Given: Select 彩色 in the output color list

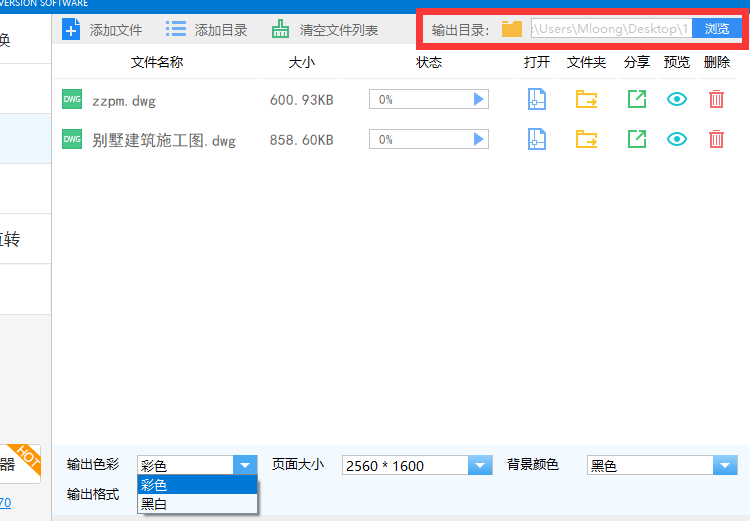Looking at the screenshot, I should pyautogui.click(x=197, y=485).
